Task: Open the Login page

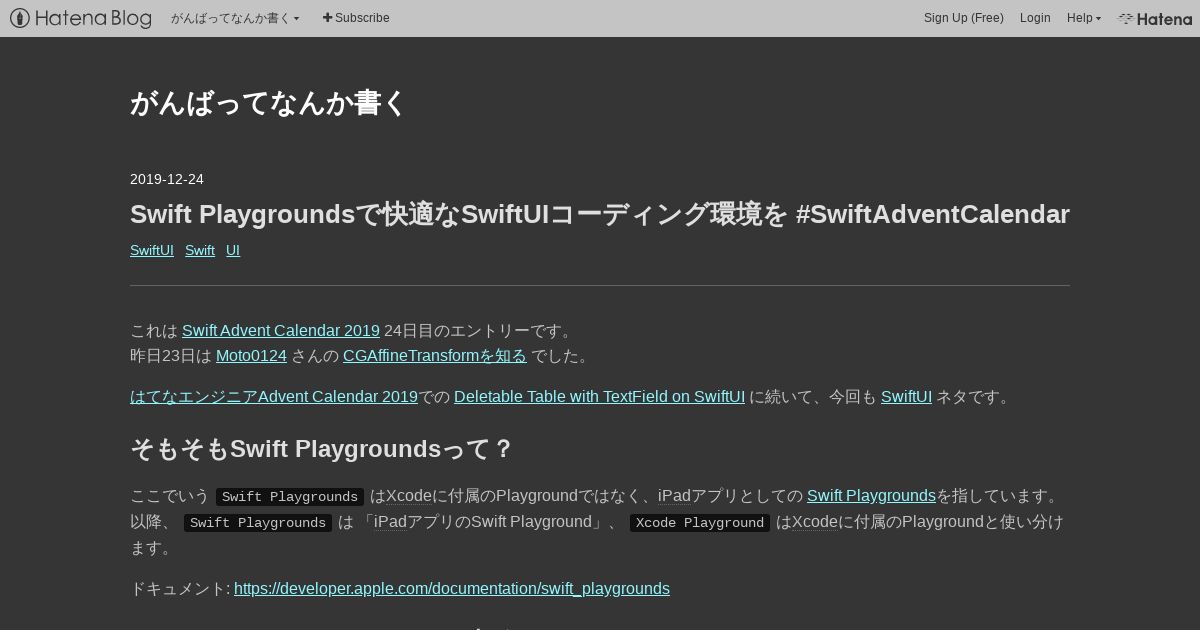Action: (x=1035, y=18)
